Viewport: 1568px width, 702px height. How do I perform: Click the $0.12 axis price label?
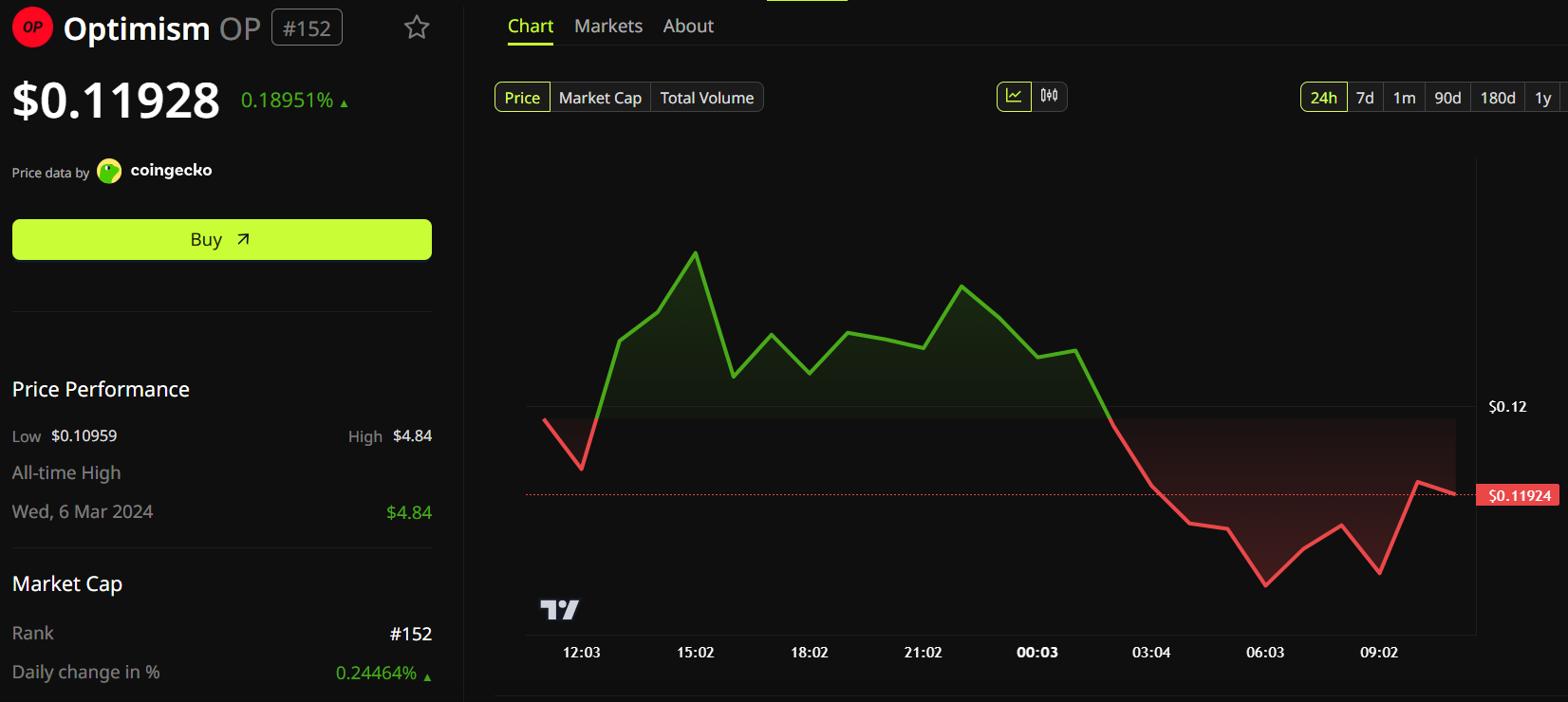tap(1507, 406)
